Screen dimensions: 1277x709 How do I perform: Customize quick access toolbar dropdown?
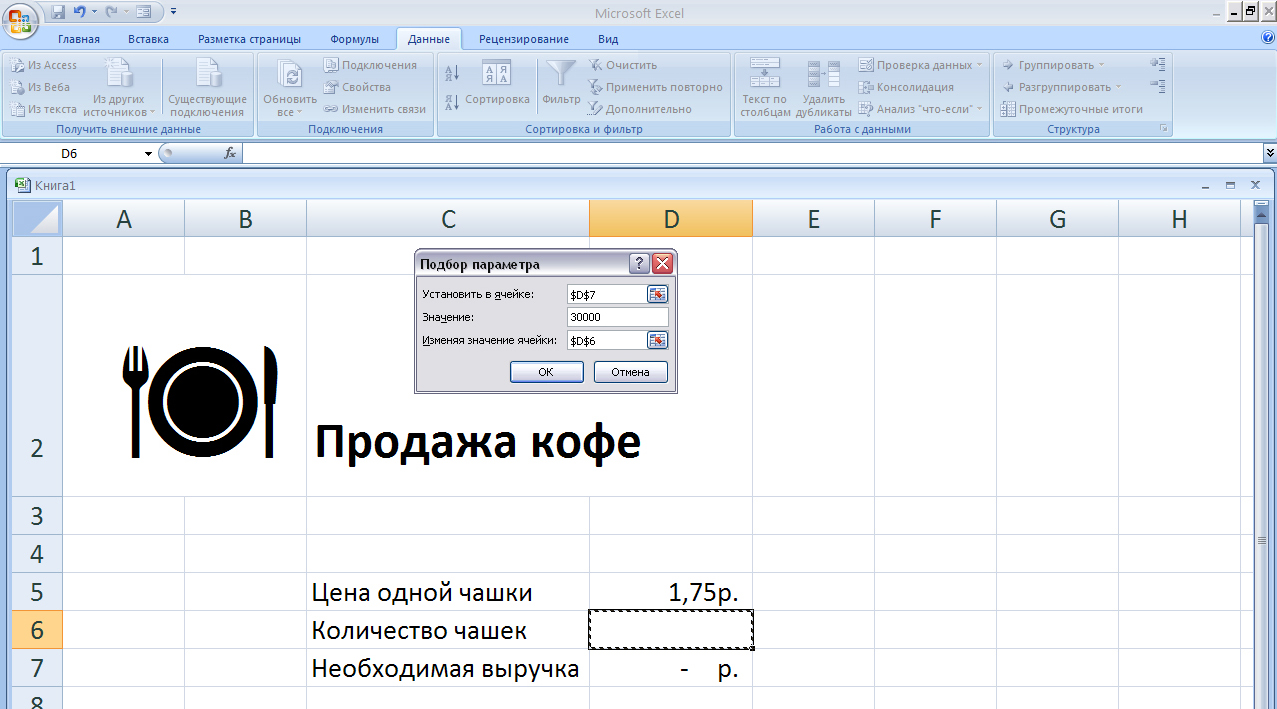click(173, 12)
